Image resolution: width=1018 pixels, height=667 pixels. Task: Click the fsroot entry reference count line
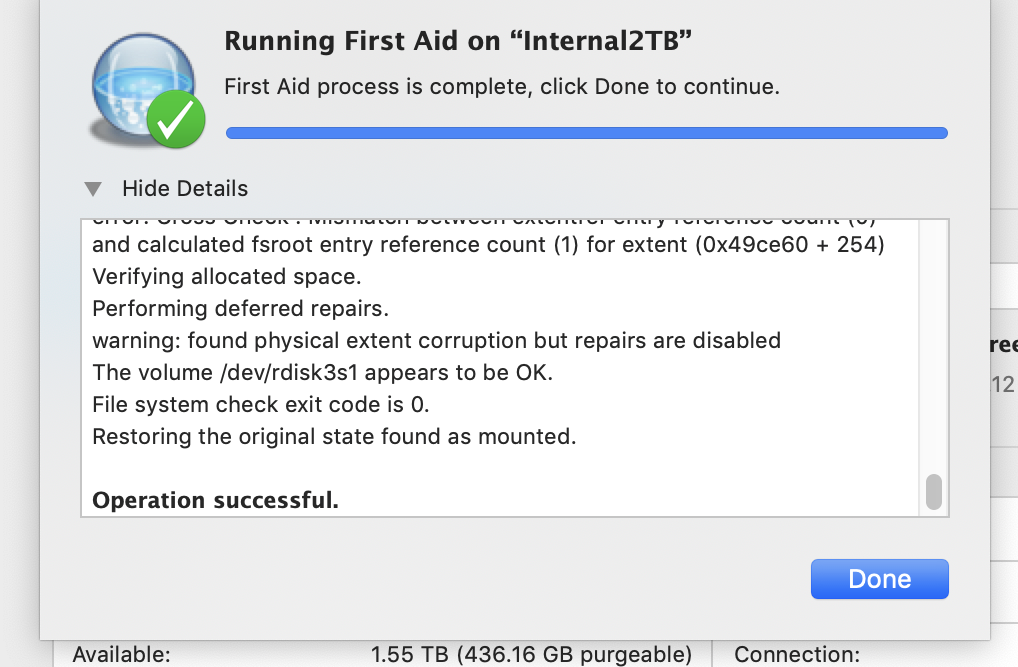click(488, 245)
